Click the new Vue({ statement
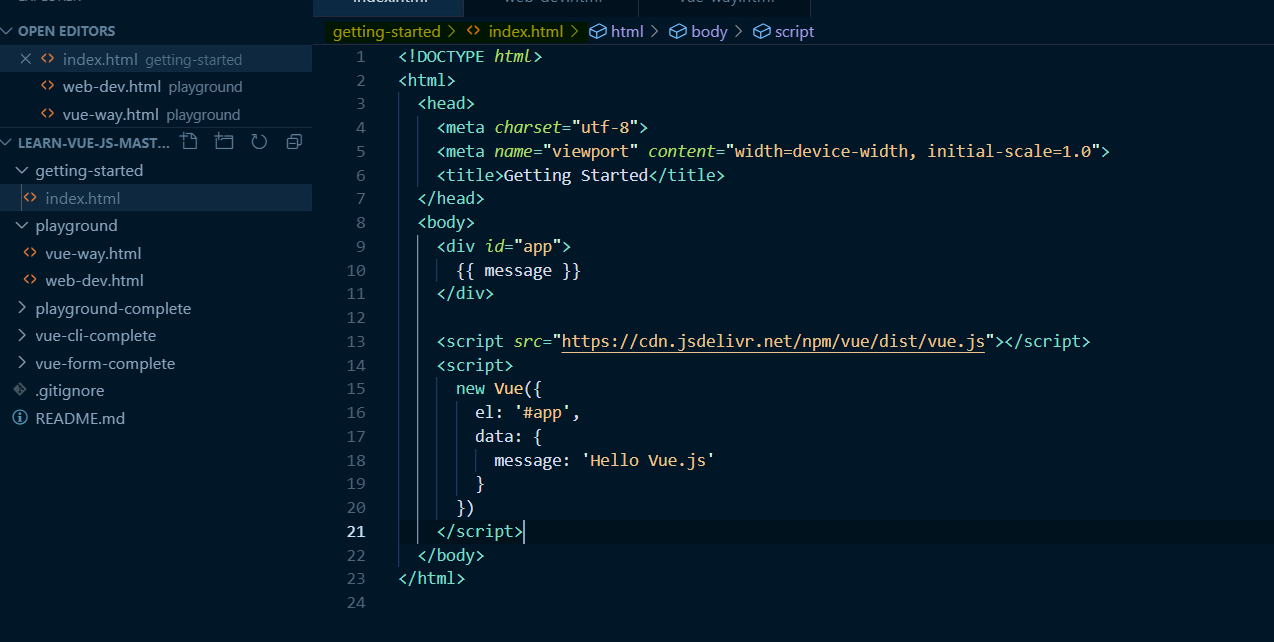1274x642 pixels. pos(499,388)
